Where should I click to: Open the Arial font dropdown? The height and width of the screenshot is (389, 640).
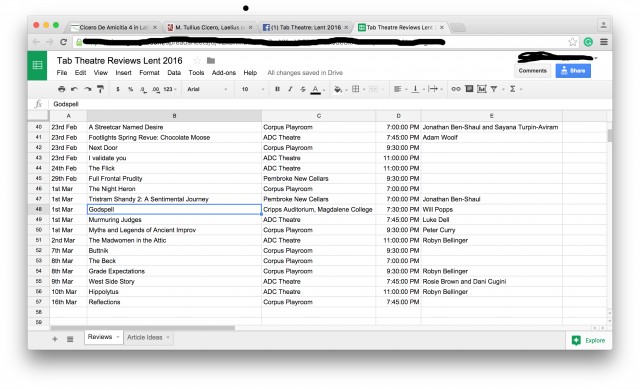point(207,89)
